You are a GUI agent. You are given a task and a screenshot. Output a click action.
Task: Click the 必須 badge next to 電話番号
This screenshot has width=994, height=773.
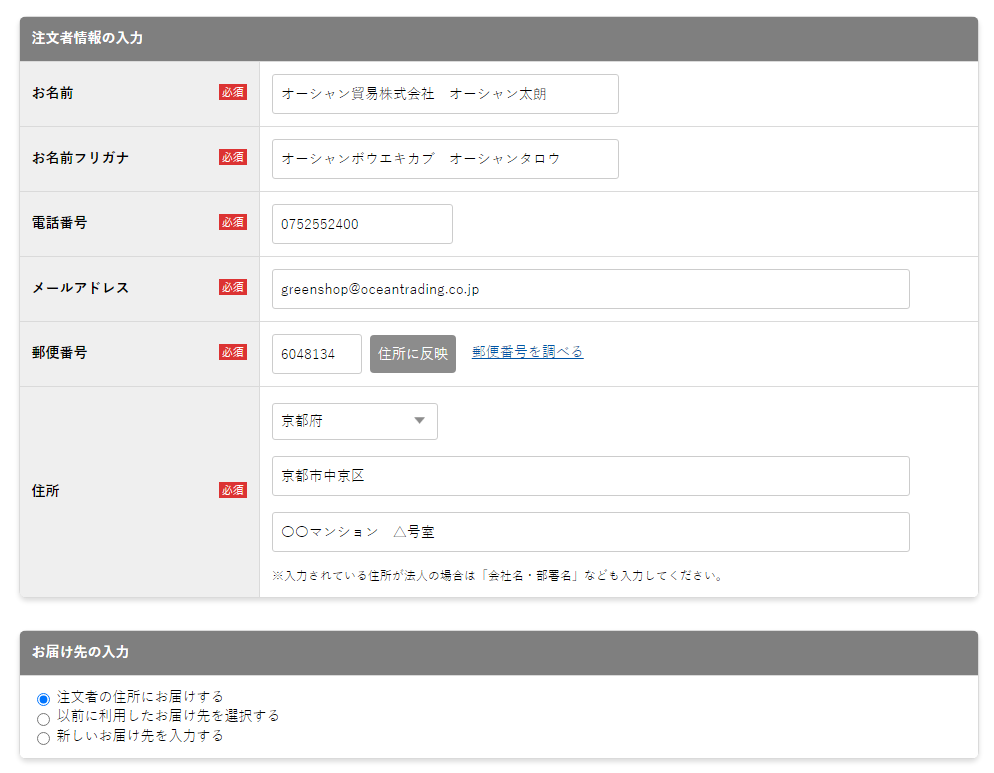click(233, 222)
